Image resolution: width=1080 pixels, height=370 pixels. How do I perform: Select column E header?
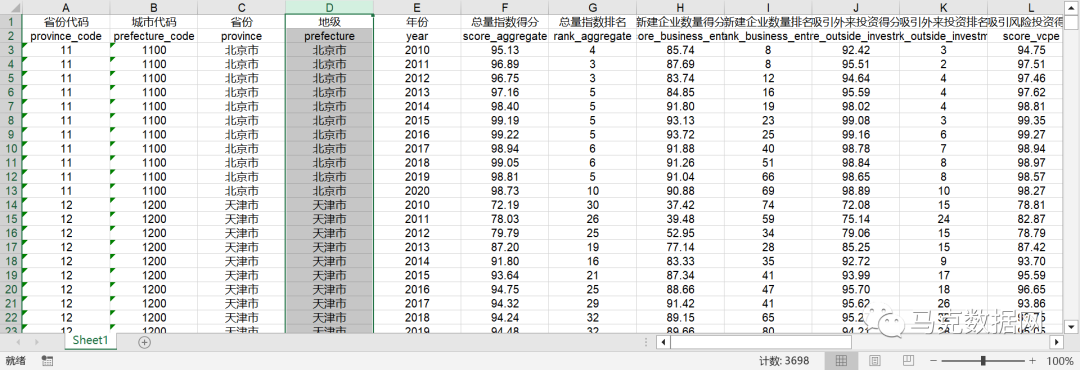[417, 7]
